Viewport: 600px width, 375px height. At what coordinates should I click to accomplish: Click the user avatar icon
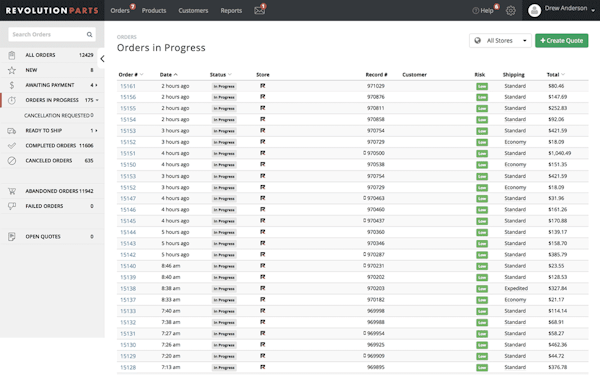[x=534, y=10]
